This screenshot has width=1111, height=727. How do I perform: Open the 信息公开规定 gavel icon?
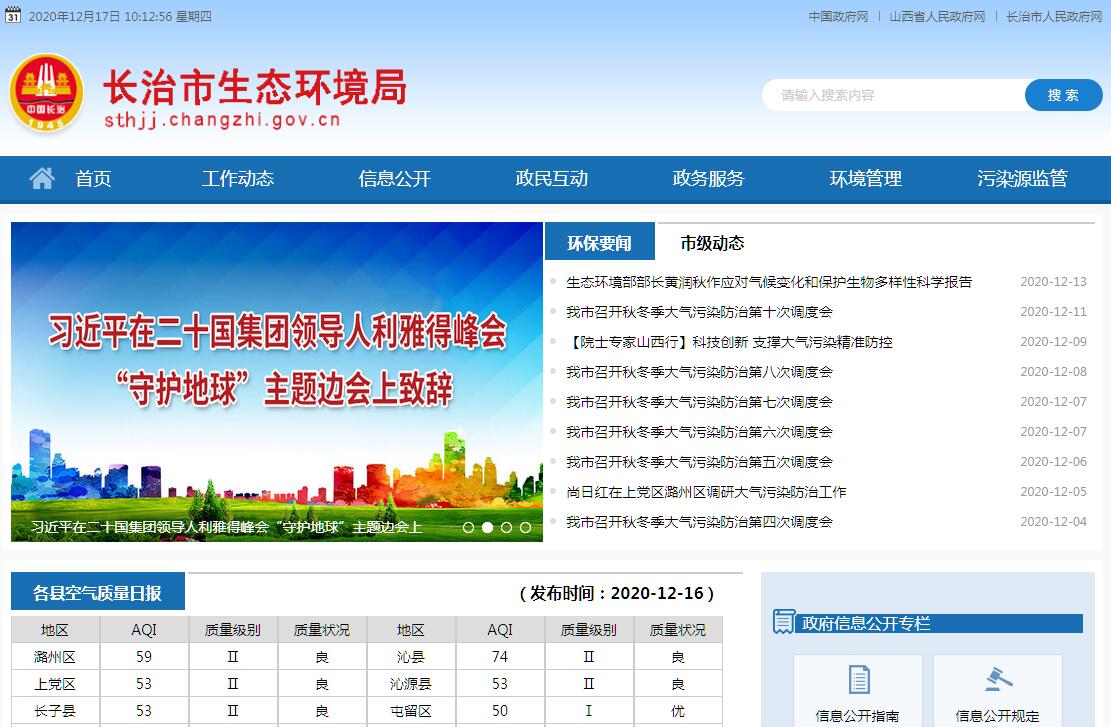[997, 679]
